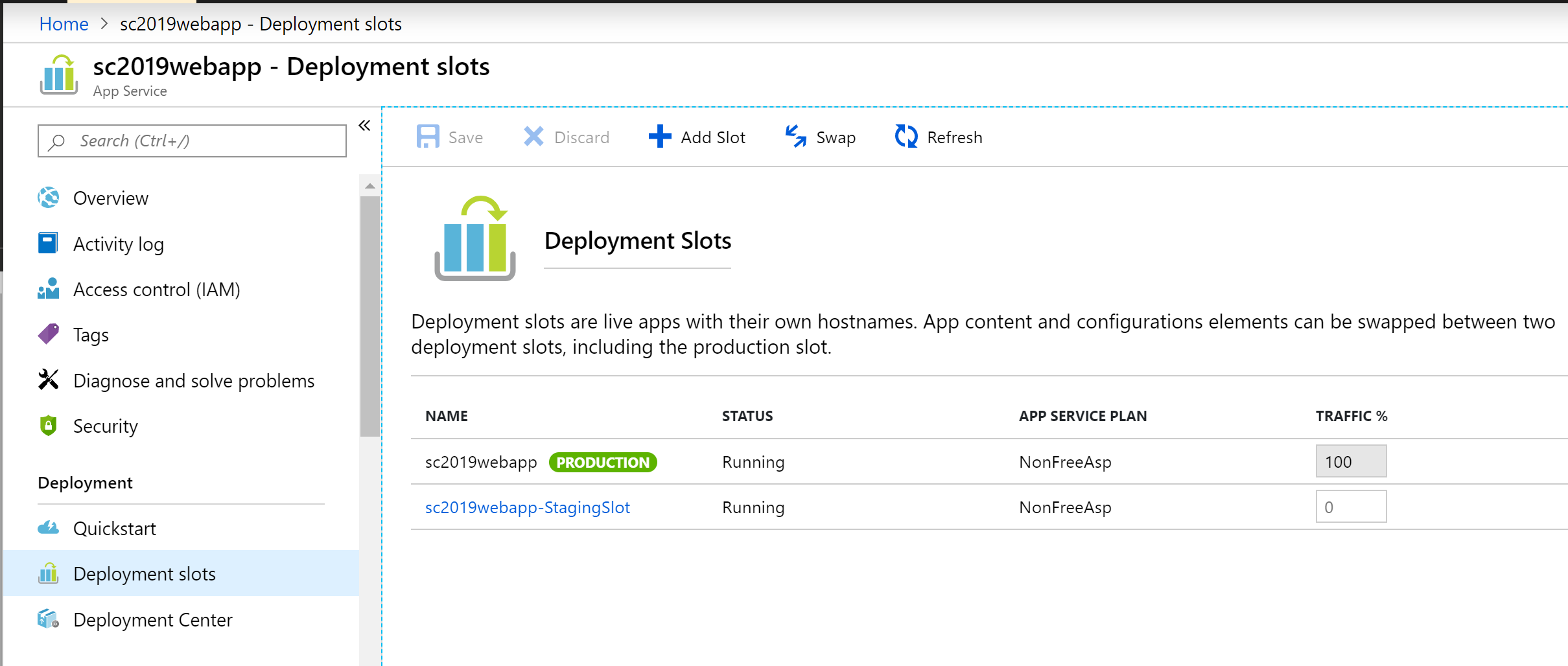Click the Save disk icon
Viewport: 1568px width, 666px height.
428,137
